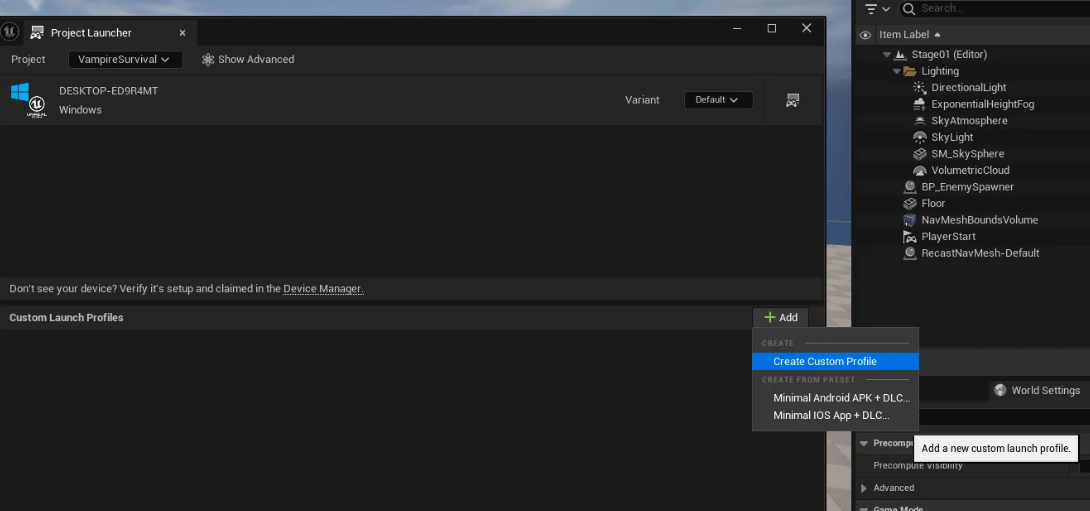
Task: Select BP_EnemySpawner in the Outliner
Action: (x=967, y=187)
